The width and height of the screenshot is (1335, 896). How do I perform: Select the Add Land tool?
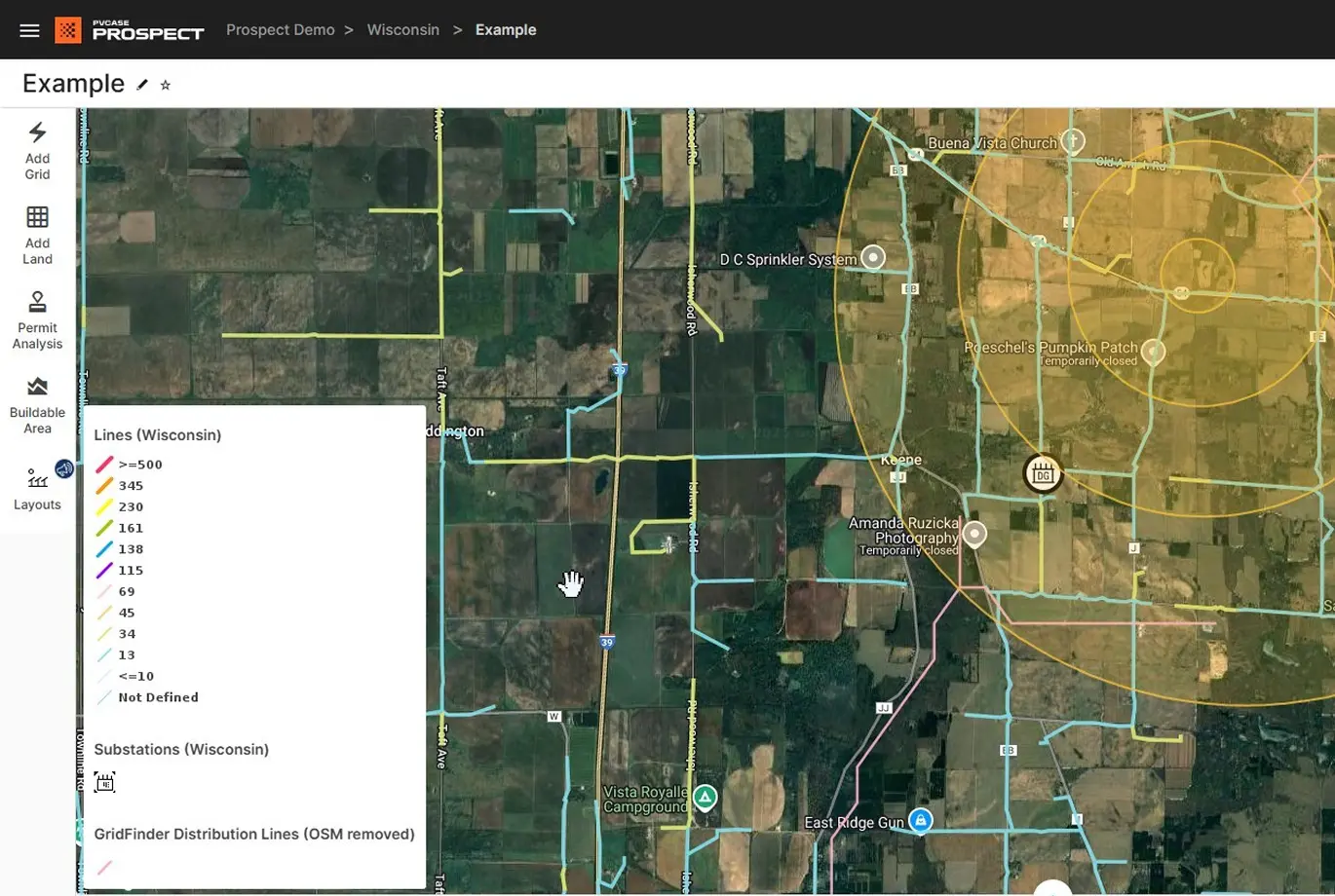point(37,234)
